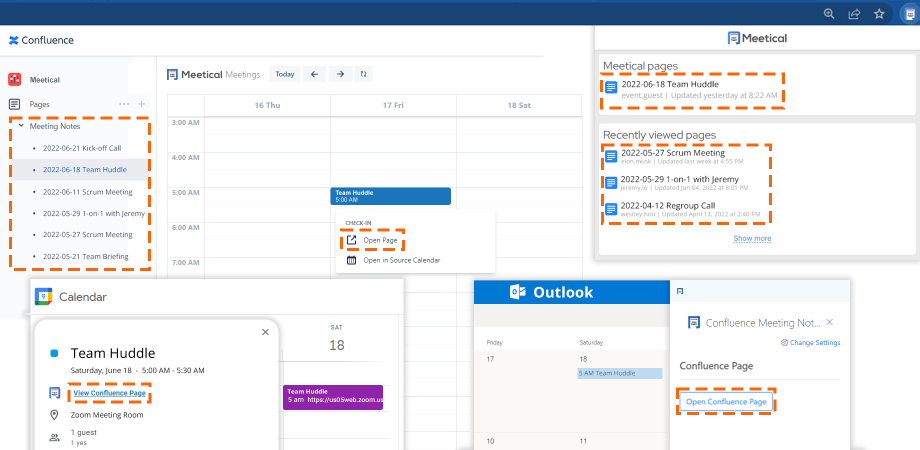Collapse the Meeting Notes tree chevron
Screen dimensions: 920x450
(21, 126)
